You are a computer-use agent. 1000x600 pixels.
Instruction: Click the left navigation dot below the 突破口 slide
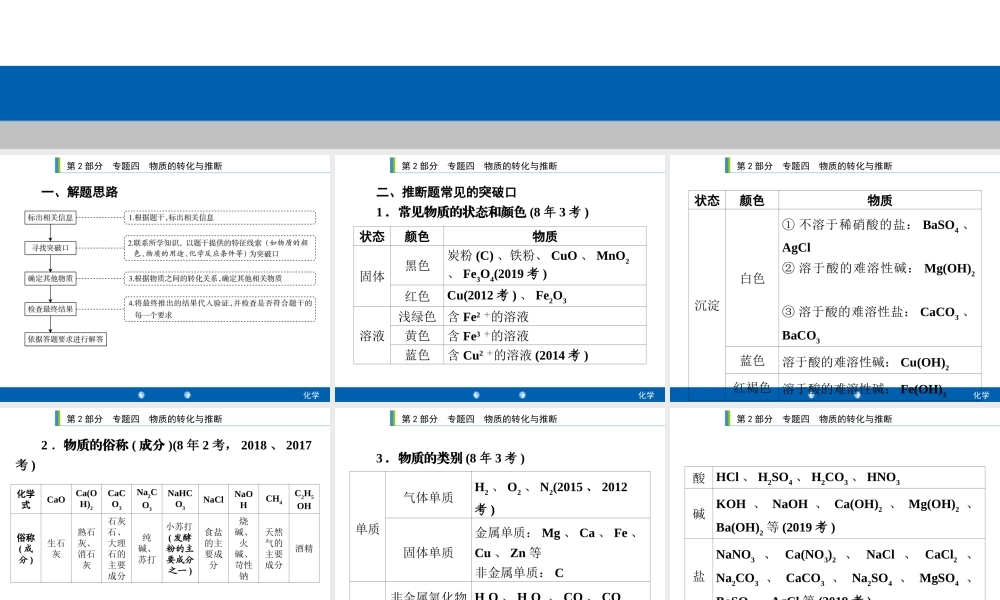[476, 395]
